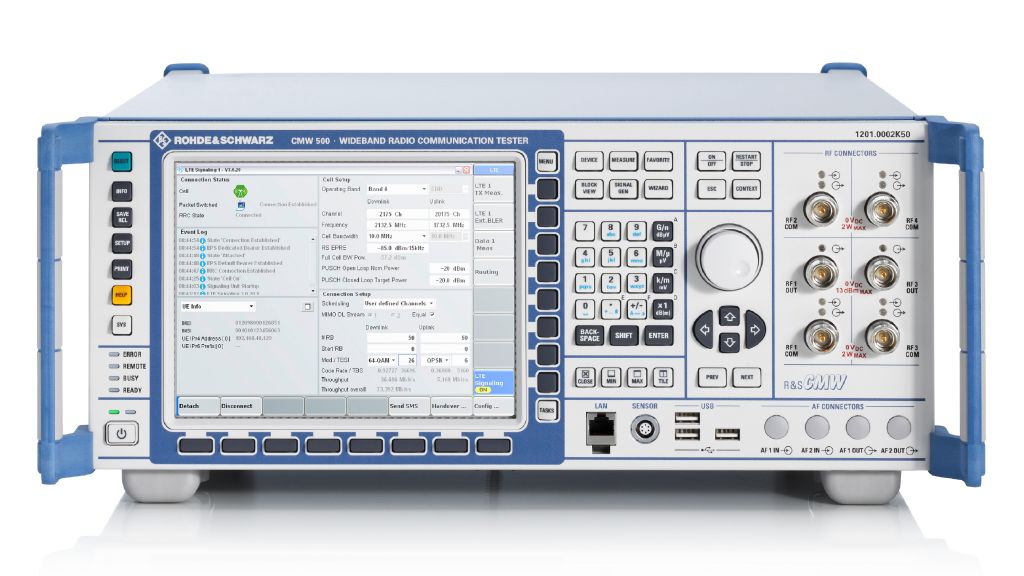Open the Config... softkey
The width and height of the screenshot is (1024, 576).
pyautogui.click(x=493, y=406)
